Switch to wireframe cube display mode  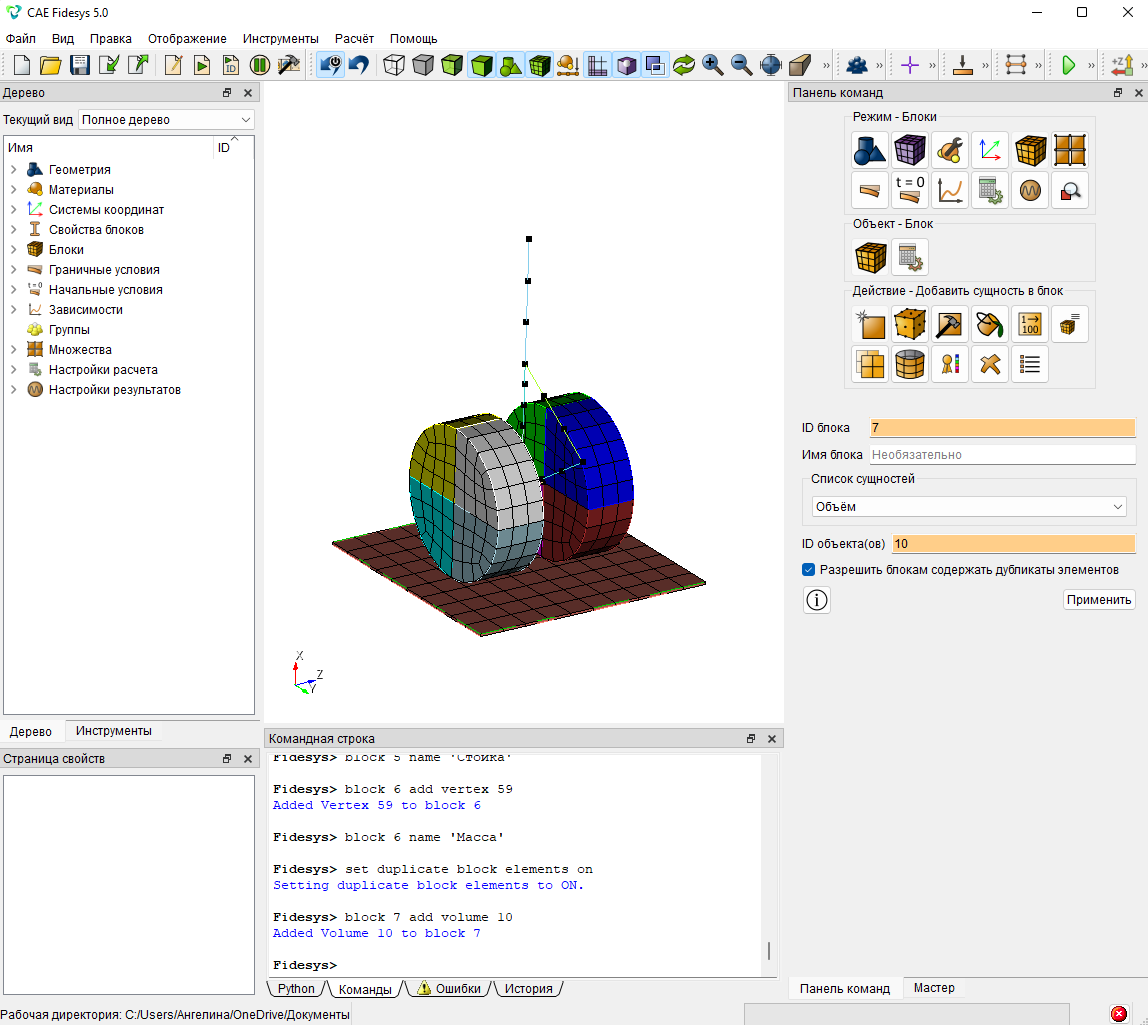tap(394, 65)
